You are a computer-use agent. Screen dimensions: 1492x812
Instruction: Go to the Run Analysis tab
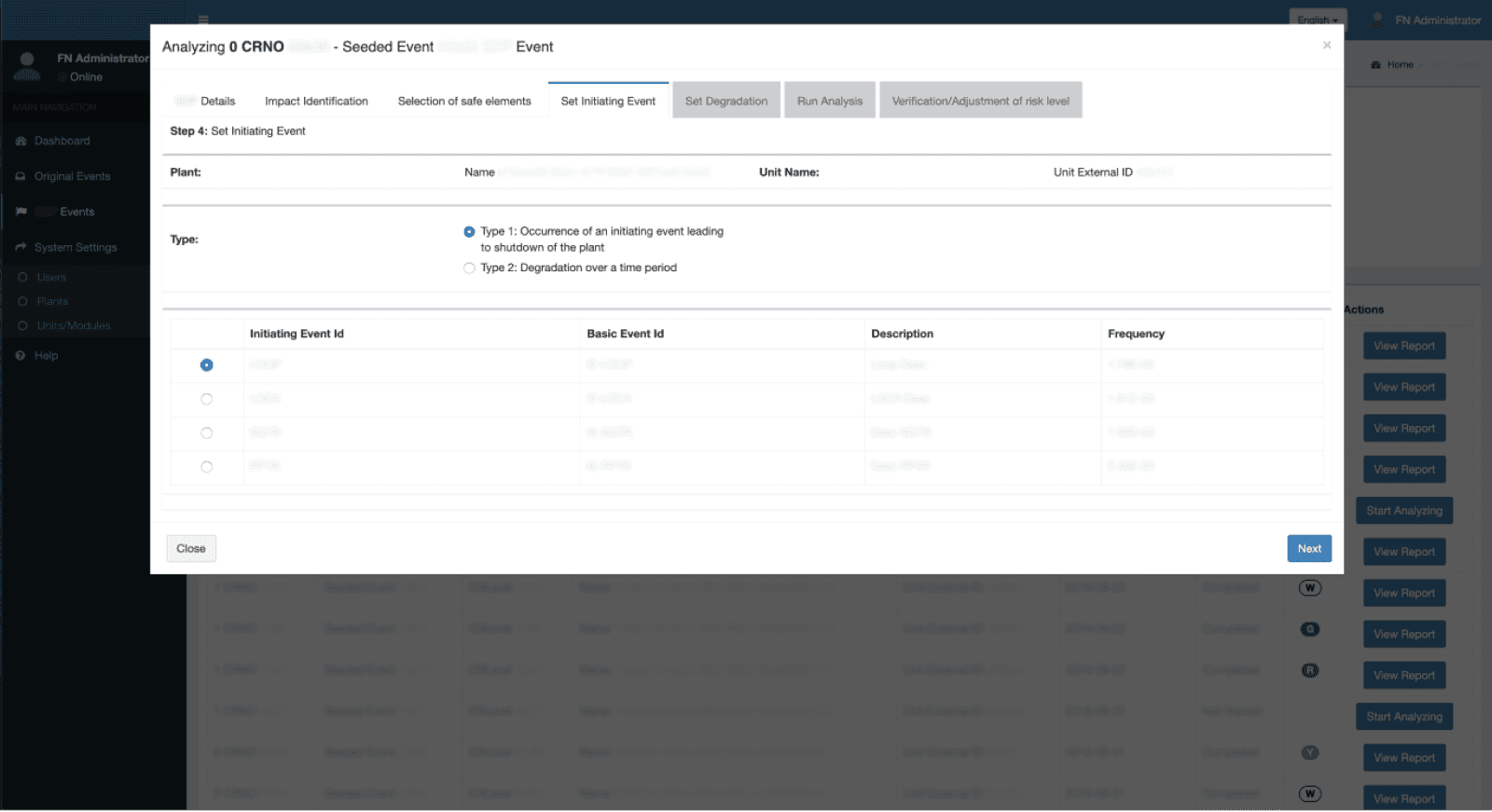point(830,101)
